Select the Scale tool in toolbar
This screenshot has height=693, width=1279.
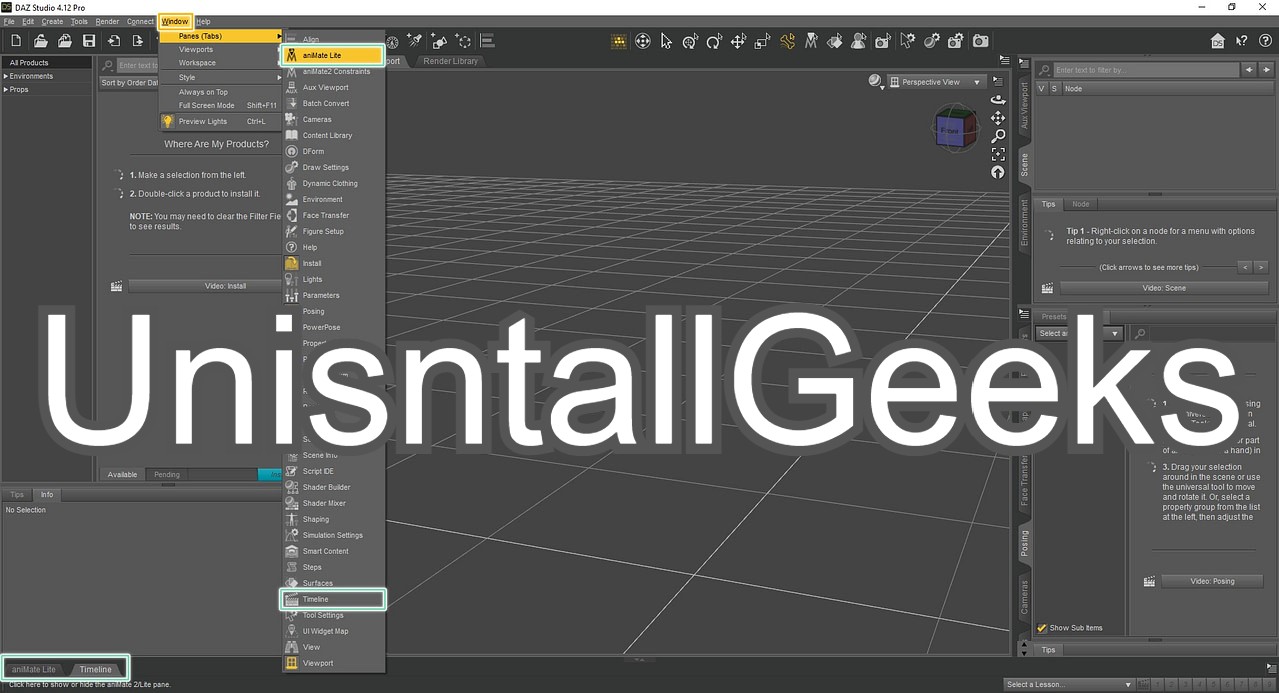tap(762, 41)
